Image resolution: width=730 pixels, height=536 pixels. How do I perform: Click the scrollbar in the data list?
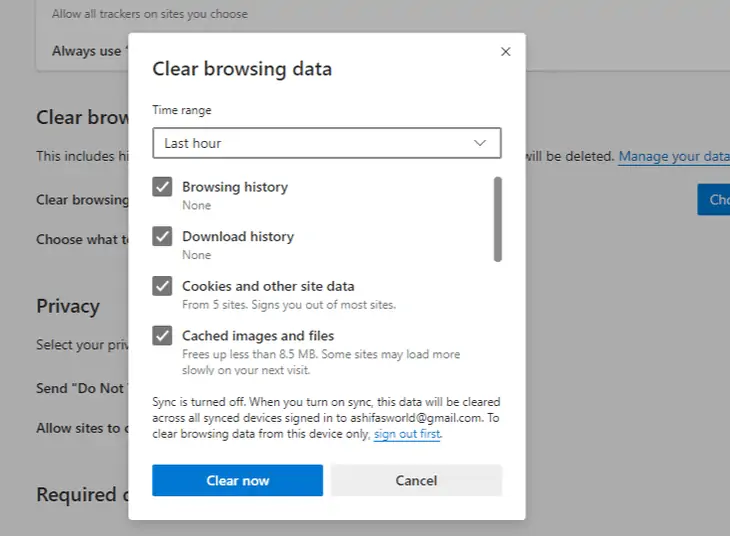[497, 218]
